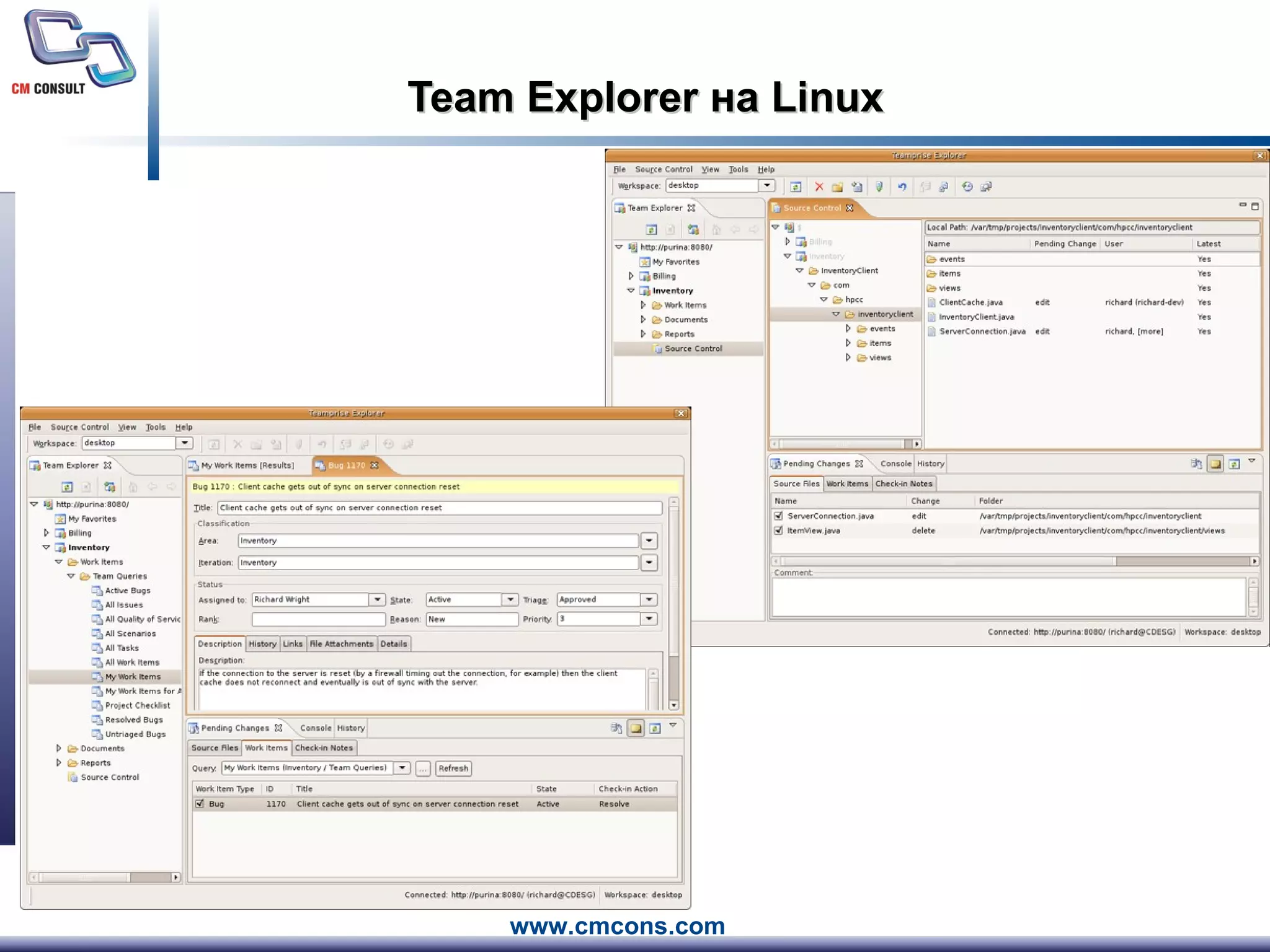Expand the Billing node in the Bug 1170 window's Team Explorer
The width and height of the screenshot is (1270, 952).
47,533
